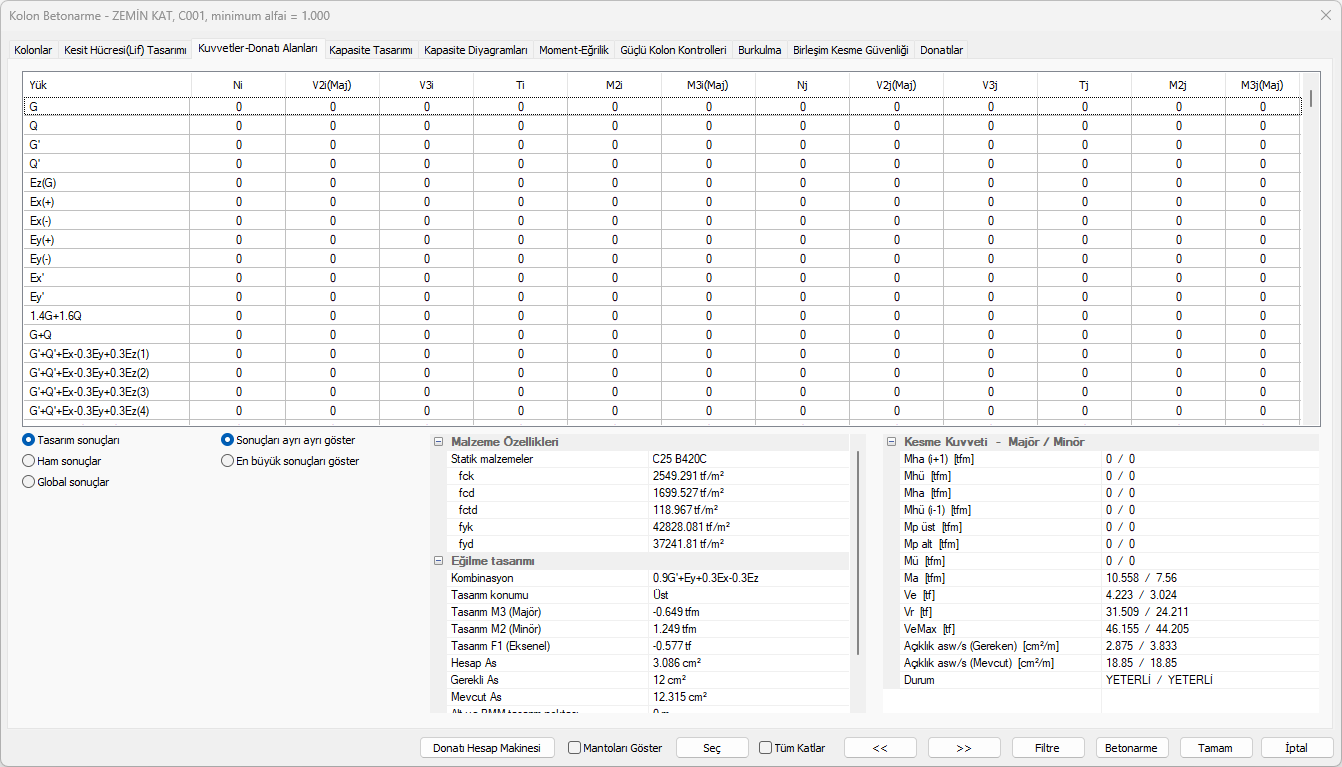Select the Global sonuçlar option

pos(29,482)
